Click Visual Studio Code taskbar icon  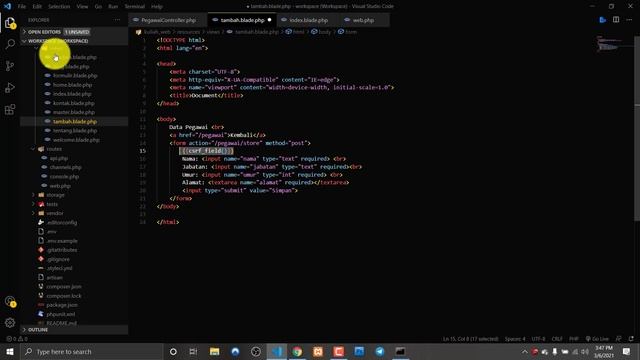[x=277, y=351]
